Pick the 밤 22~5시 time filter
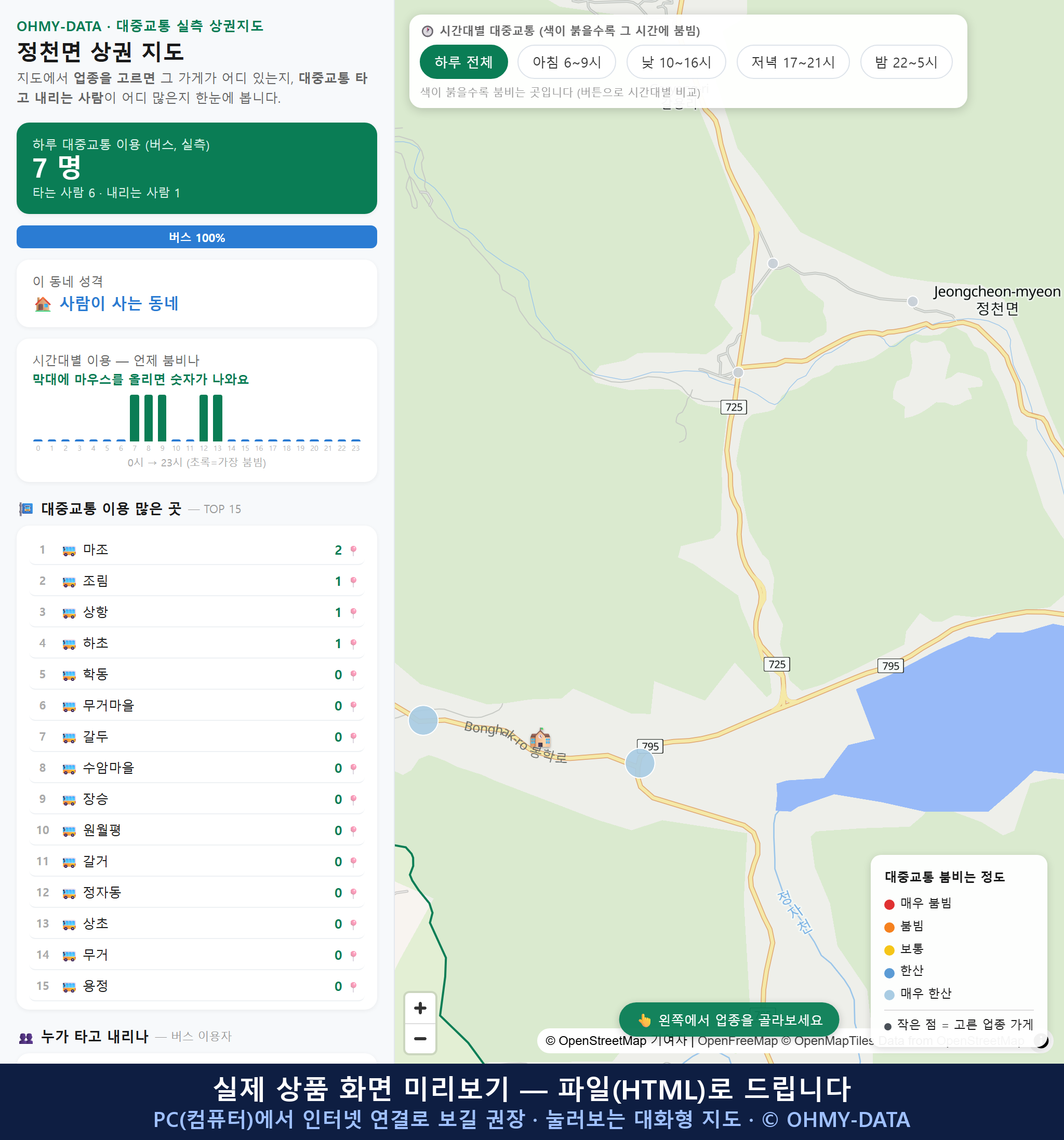 point(906,62)
